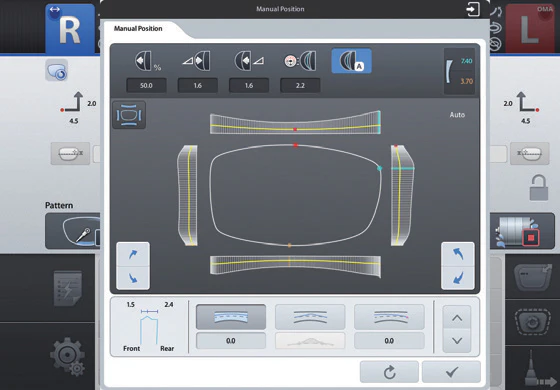Activate the automatic bevel mode icon
The image size is (560, 390).
point(351,61)
